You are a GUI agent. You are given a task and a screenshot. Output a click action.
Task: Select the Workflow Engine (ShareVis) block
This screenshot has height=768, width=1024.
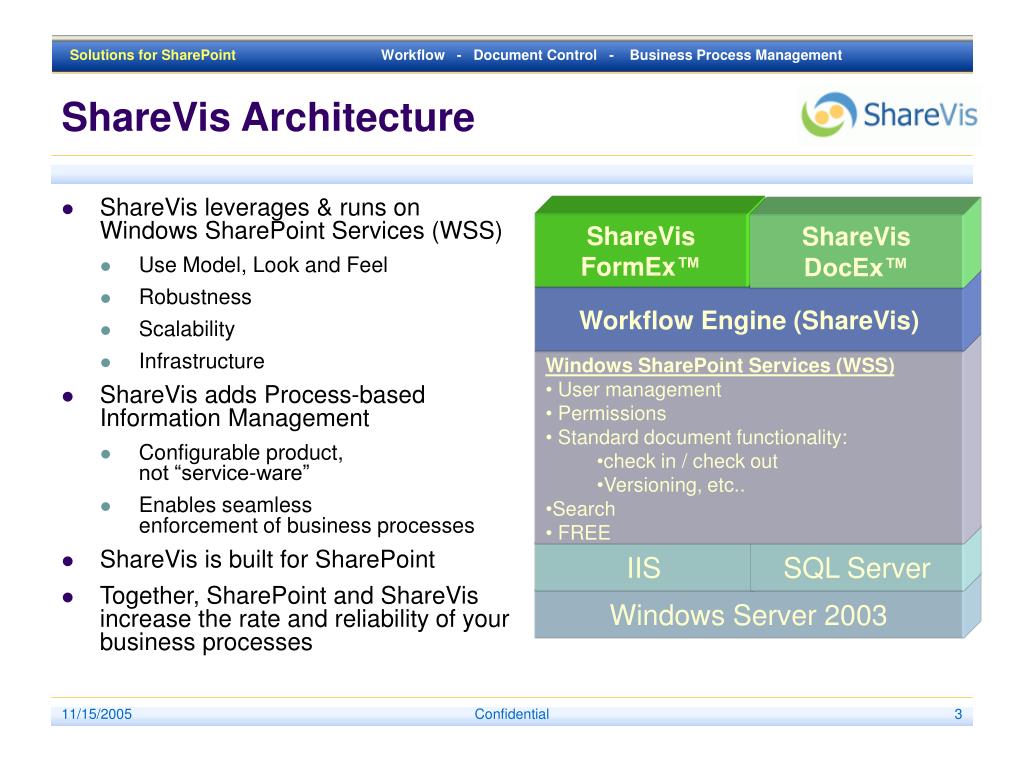click(x=748, y=320)
